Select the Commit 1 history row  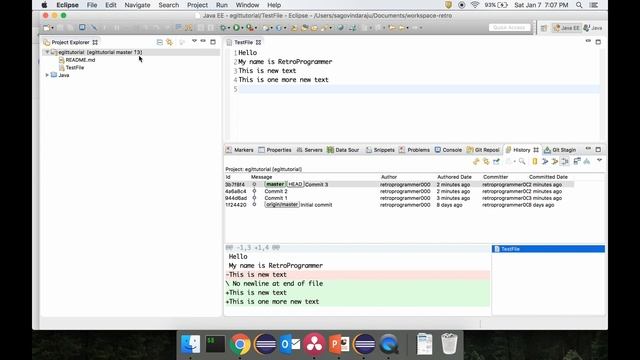coord(399,198)
